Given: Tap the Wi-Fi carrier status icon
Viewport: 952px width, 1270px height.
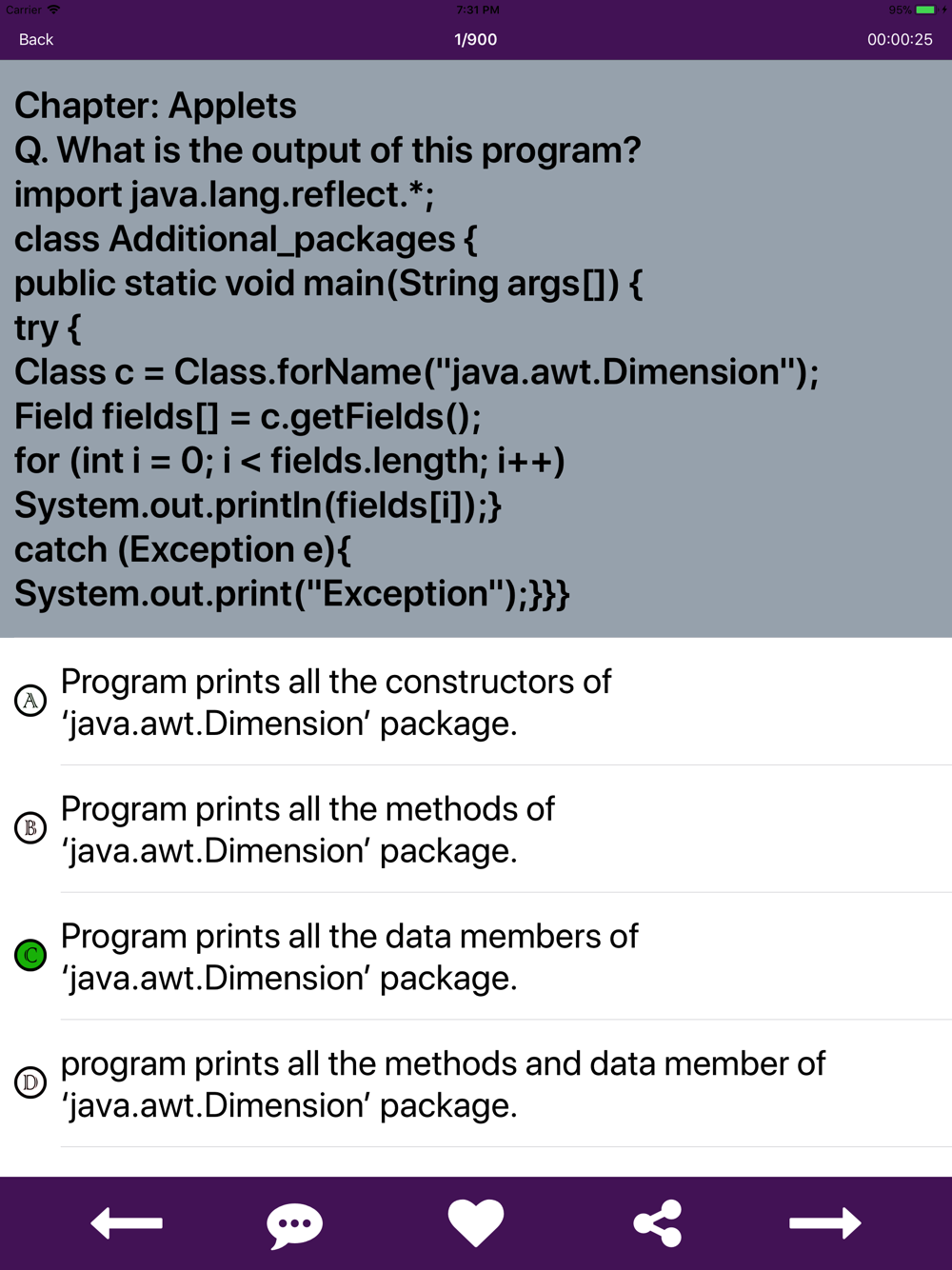Looking at the screenshot, I should (53, 10).
